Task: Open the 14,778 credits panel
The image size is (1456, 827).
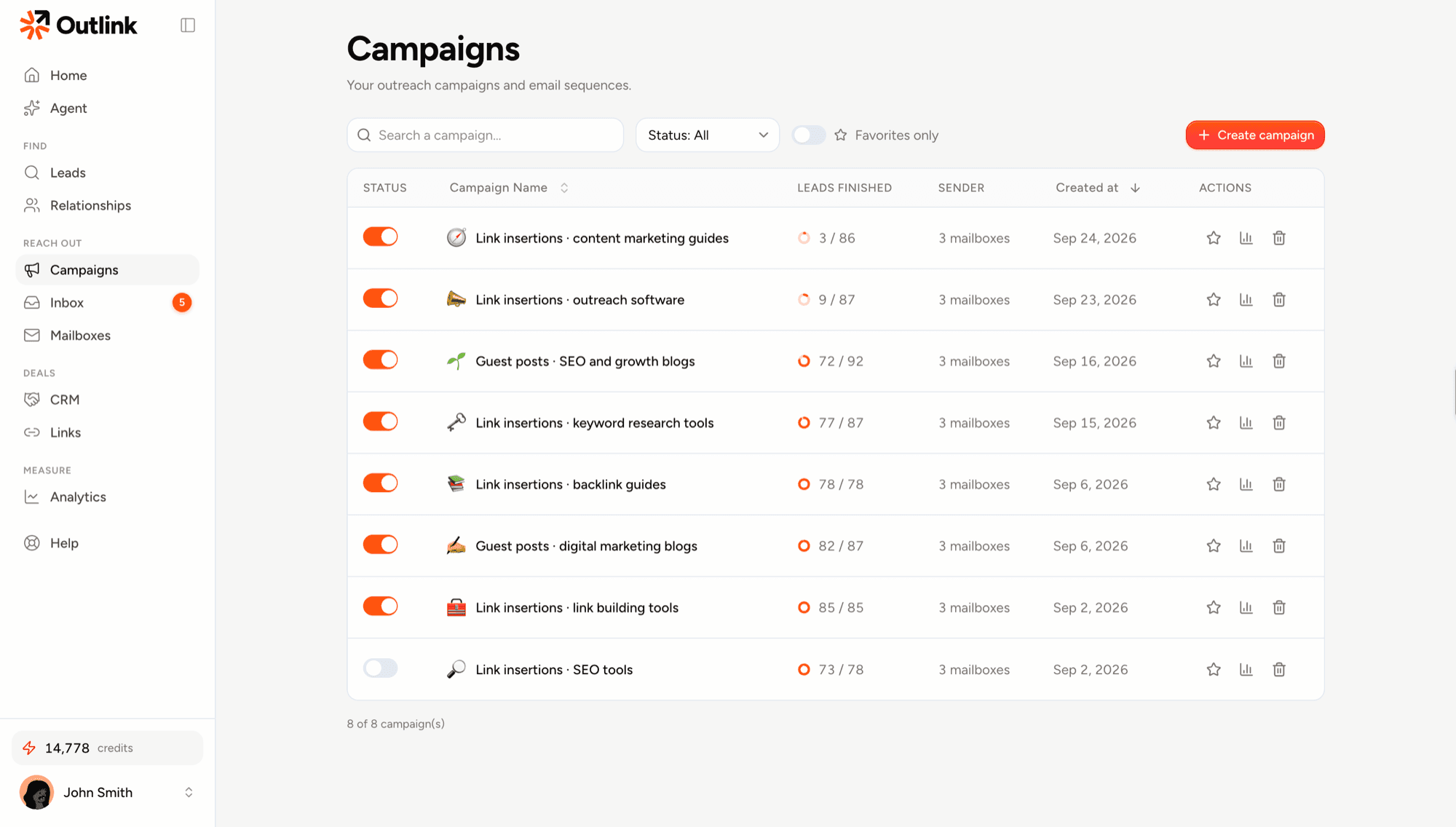Action: (x=108, y=748)
